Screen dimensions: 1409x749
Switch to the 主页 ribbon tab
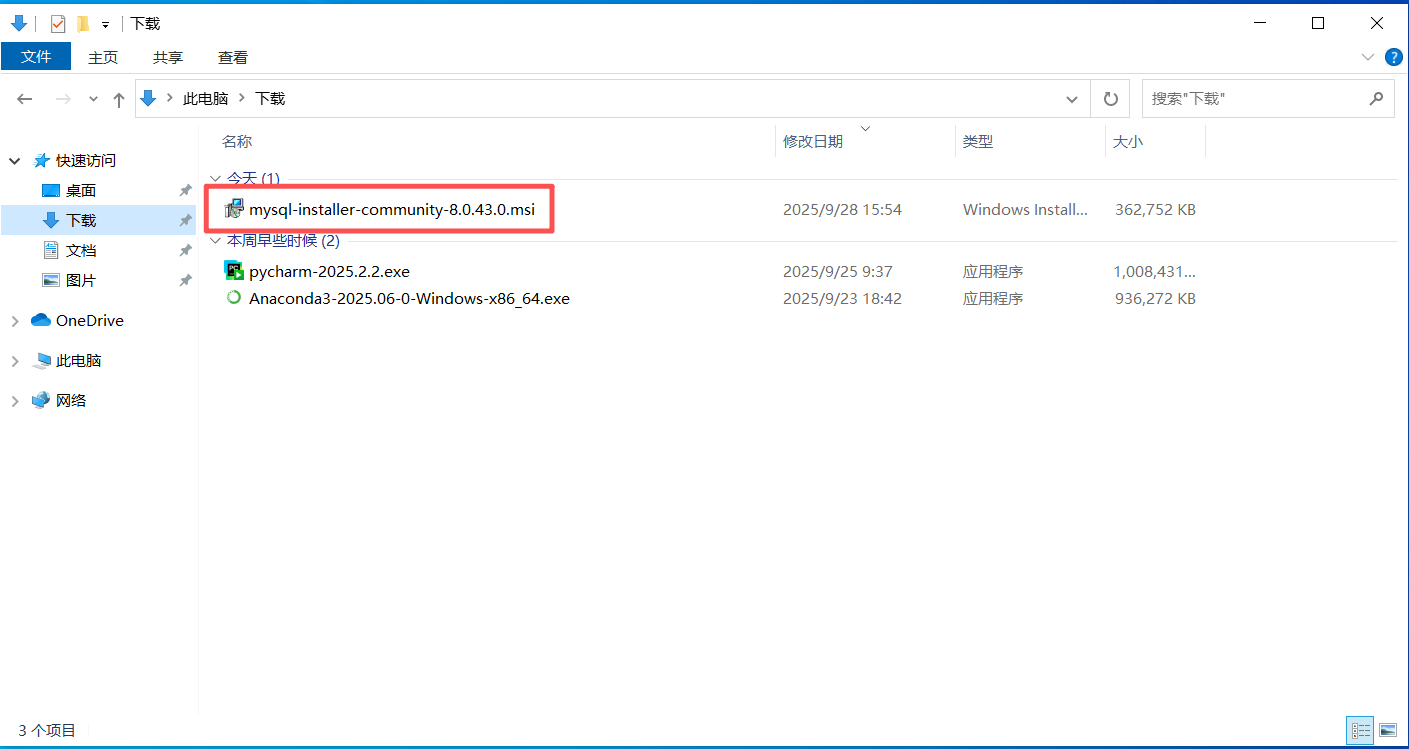pos(103,57)
